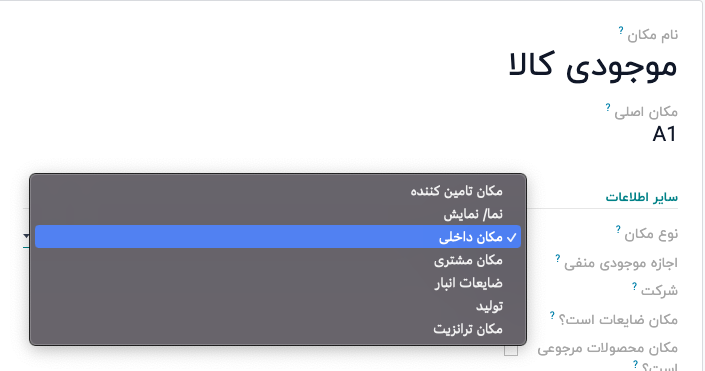The width and height of the screenshot is (705, 371).
Task: Edit the location name موجودی کالا
Action: coord(593,66)
